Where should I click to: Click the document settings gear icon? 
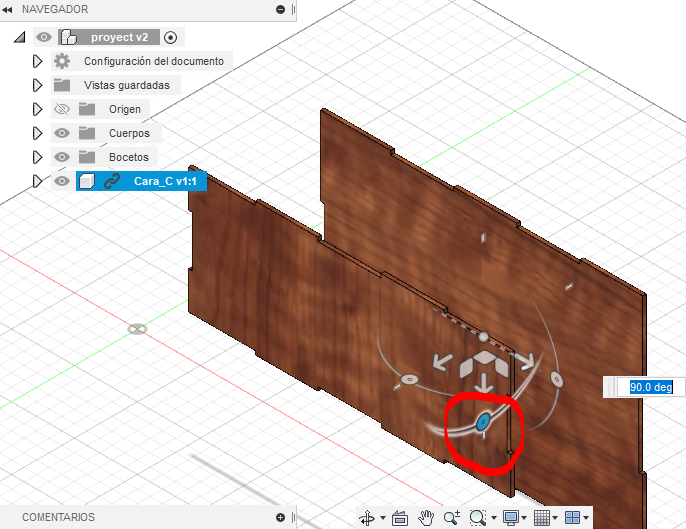pyautogui.click(x=62, y=61)
